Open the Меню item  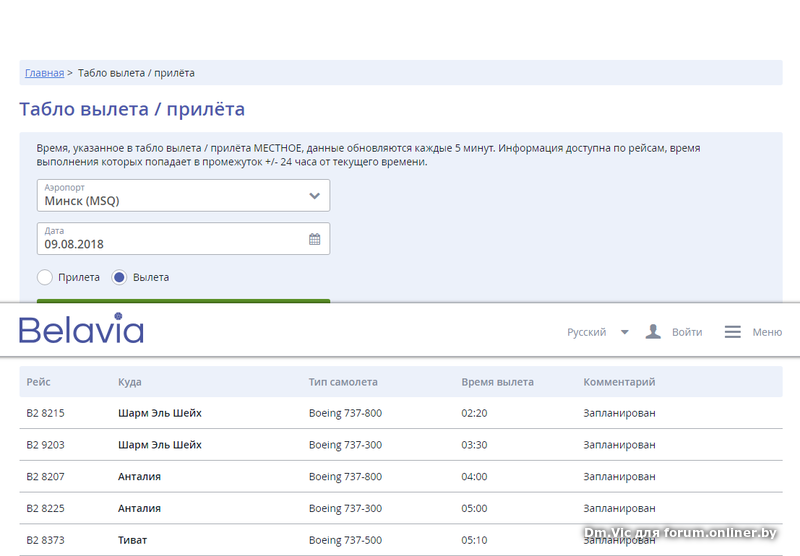(767, 332)
